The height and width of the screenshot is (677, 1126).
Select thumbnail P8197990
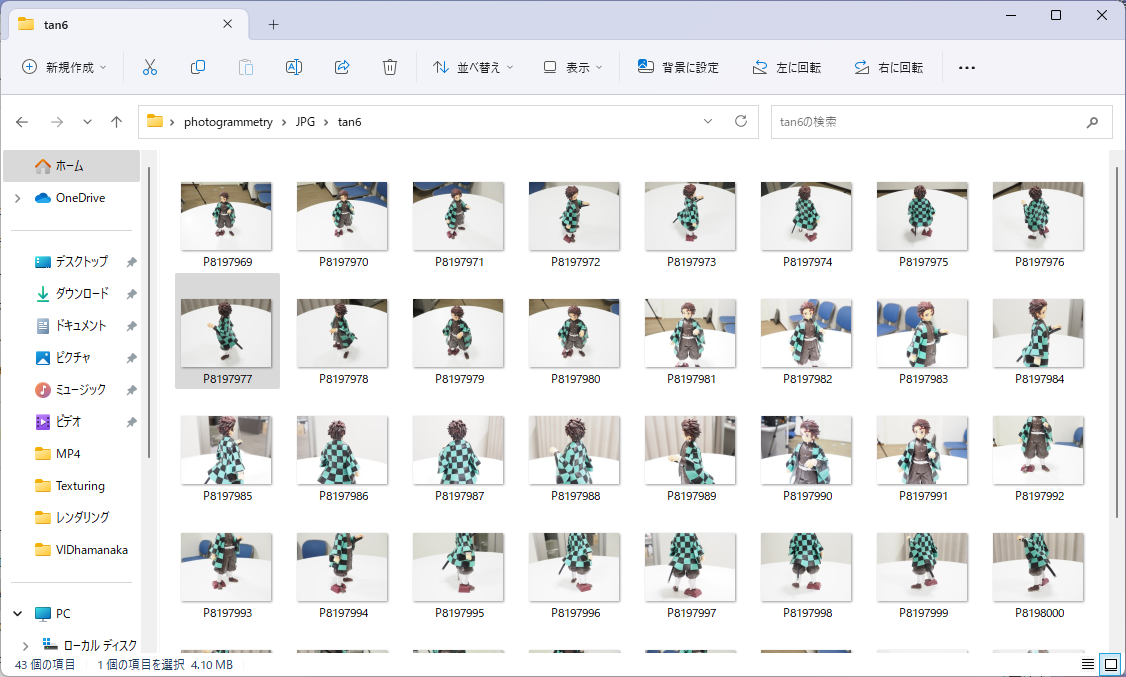806,450
